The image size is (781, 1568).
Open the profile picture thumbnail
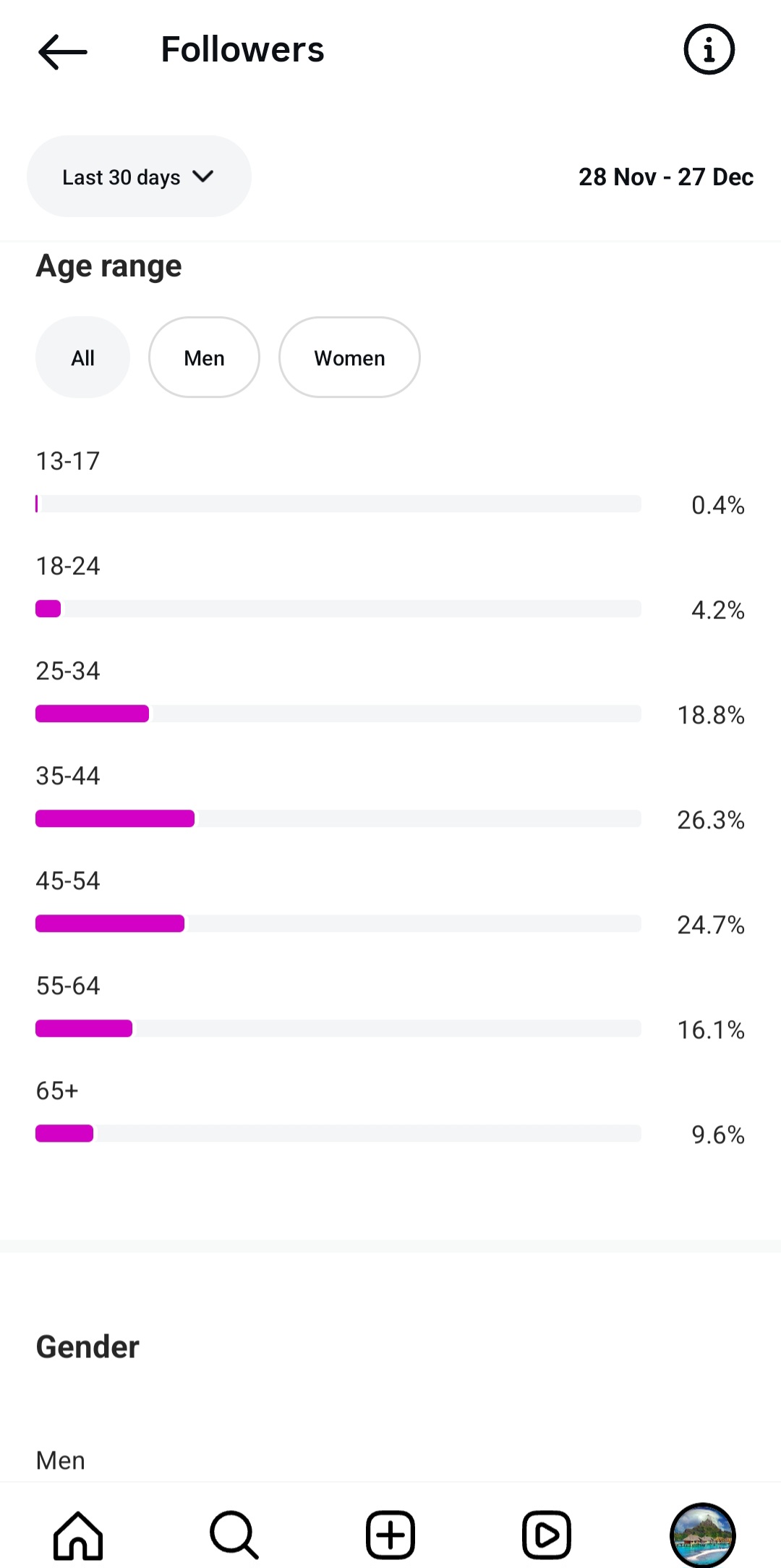click(x=702, y=1535)
